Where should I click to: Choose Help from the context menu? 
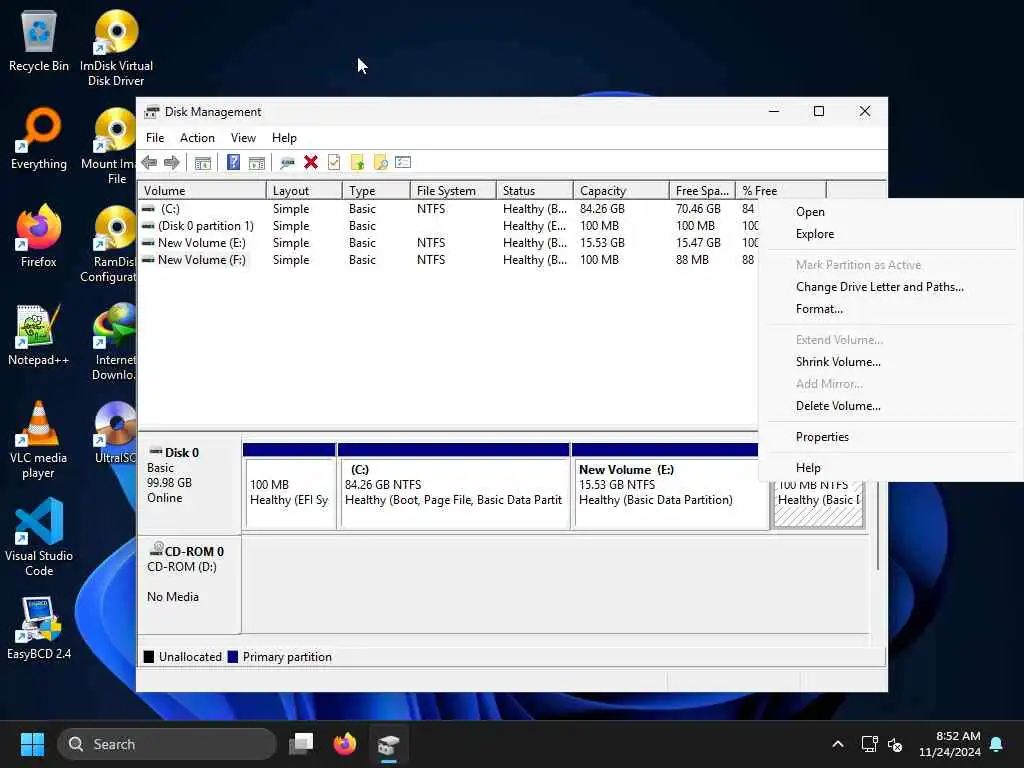click(x=891, y=468)
